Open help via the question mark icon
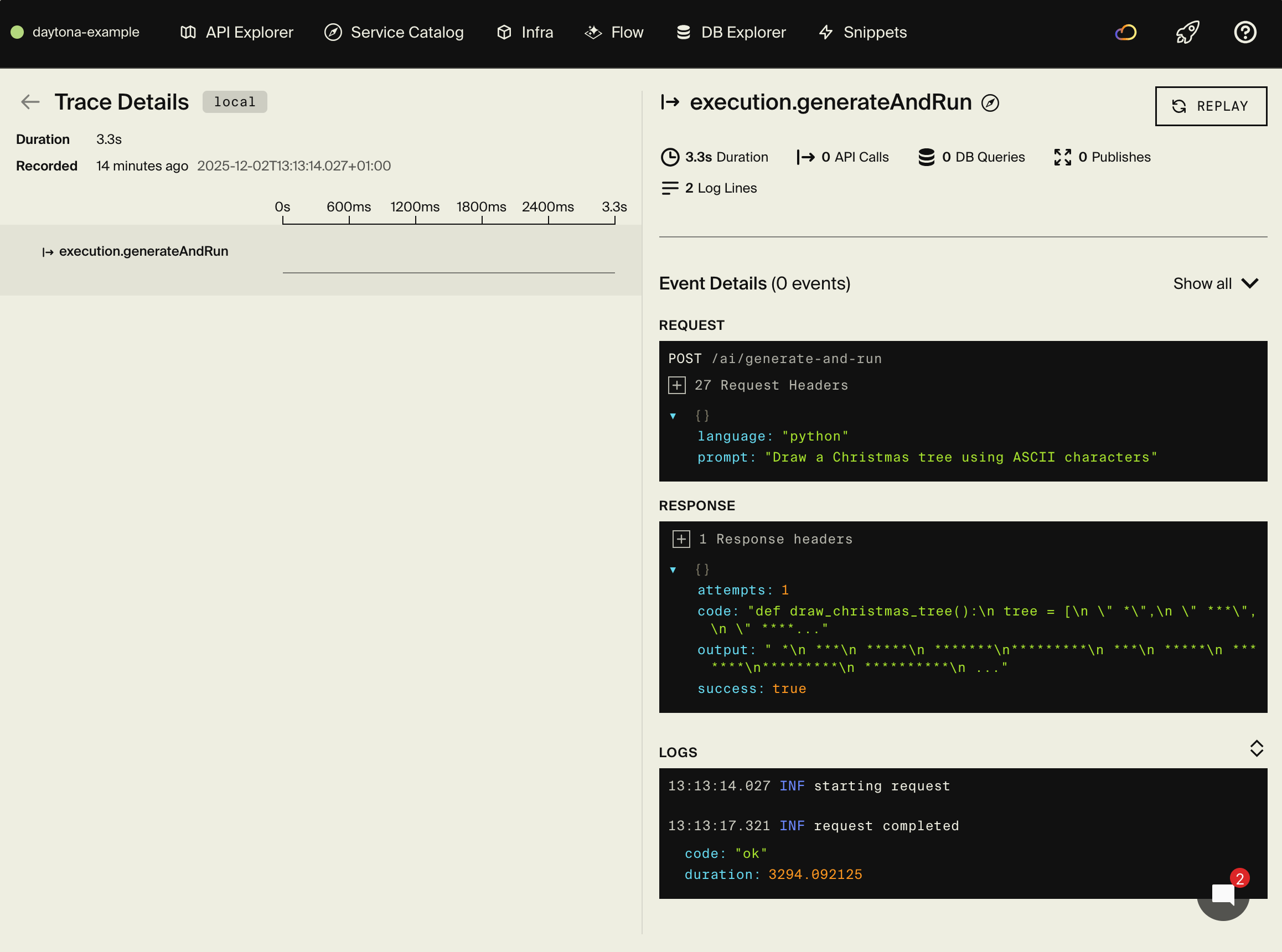The image size is (1282, 952). pyautogui.click(x=1245, y=32)
